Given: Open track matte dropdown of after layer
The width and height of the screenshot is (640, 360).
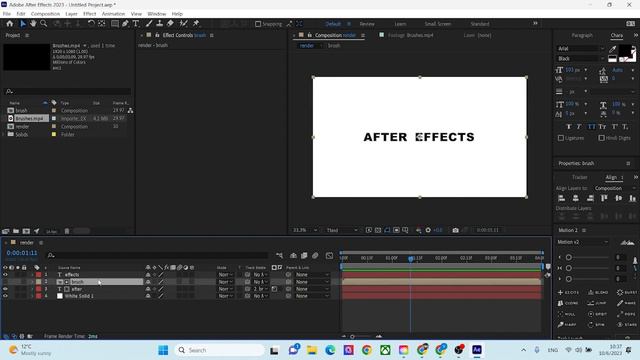Looking at the screenshot, I should click(x=261, y=289).
